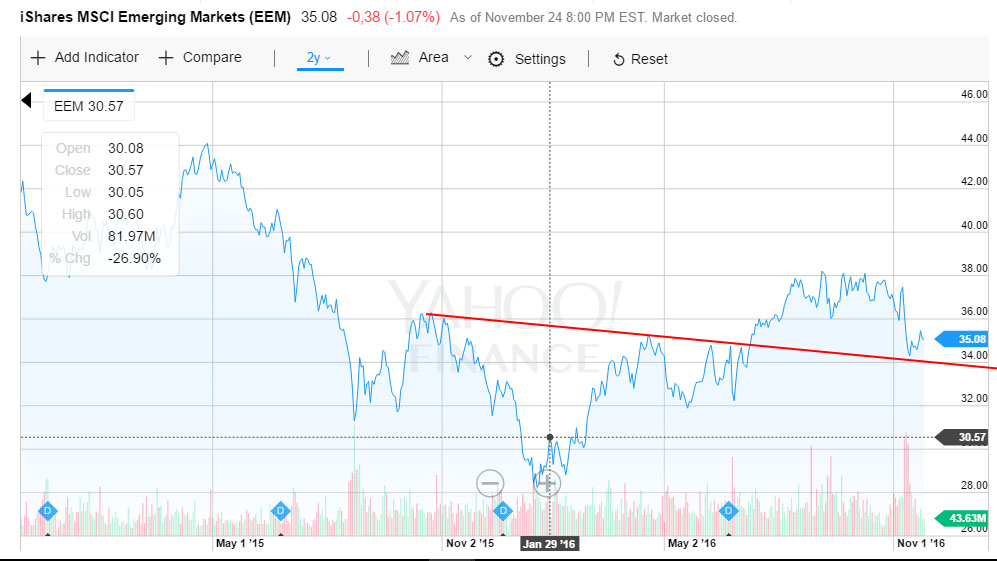Image resolution: width=997 pixels, height=561 pixels.
Task: Click the blue 35.08 current price tag
Action: pyautogui.click(x=964, y=339)
